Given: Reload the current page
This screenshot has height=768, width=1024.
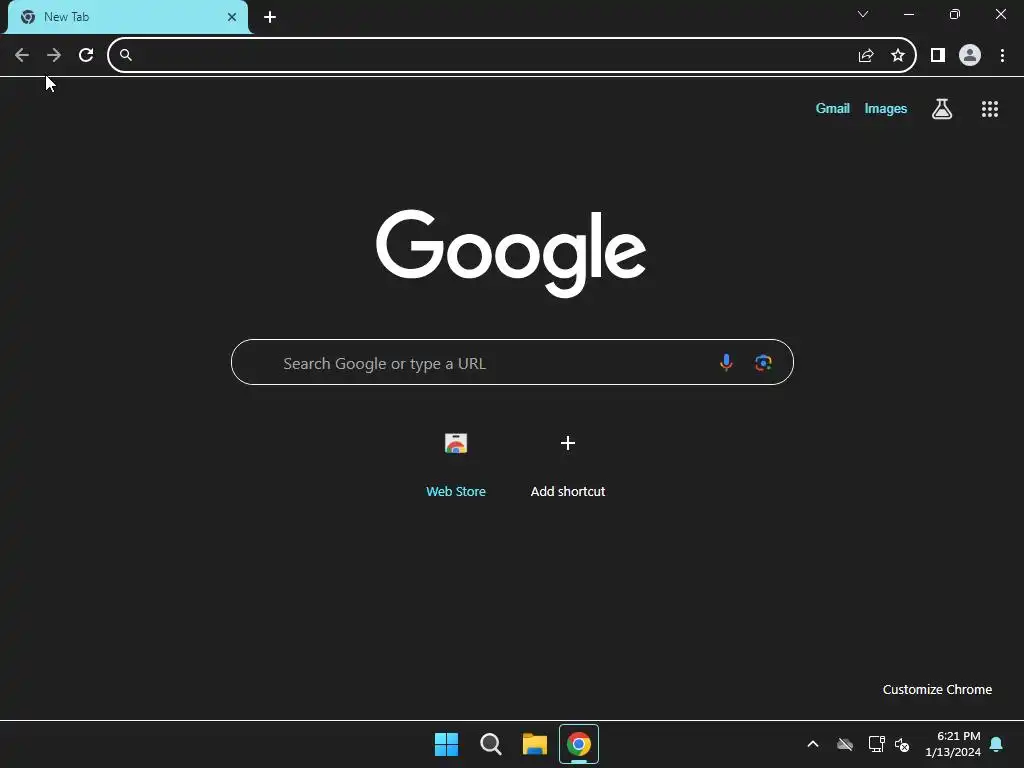Looking at the screenshot, I should [x=86, y=56].
